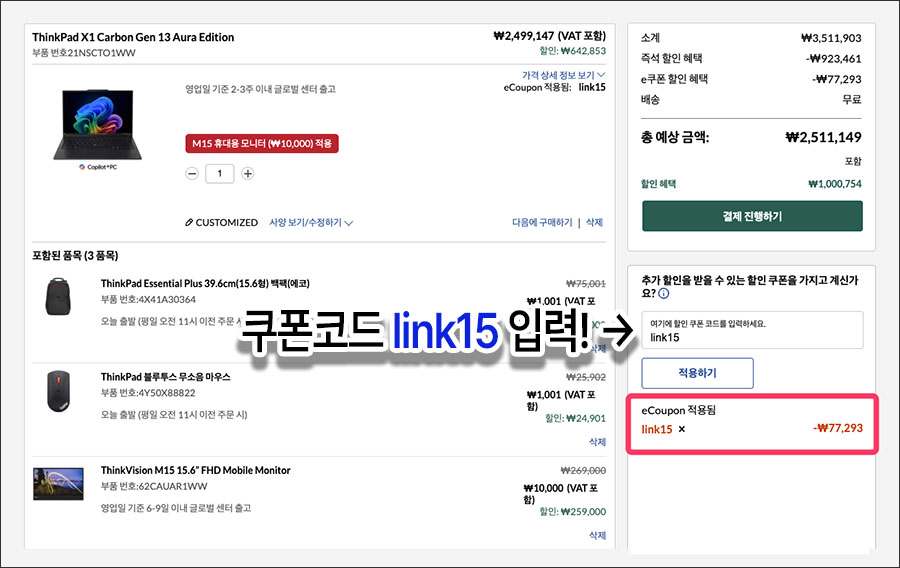Click the 소계 ₩3,511,903 amount
This screenshot has width=900, height=568.
click(x=831, y=38)
